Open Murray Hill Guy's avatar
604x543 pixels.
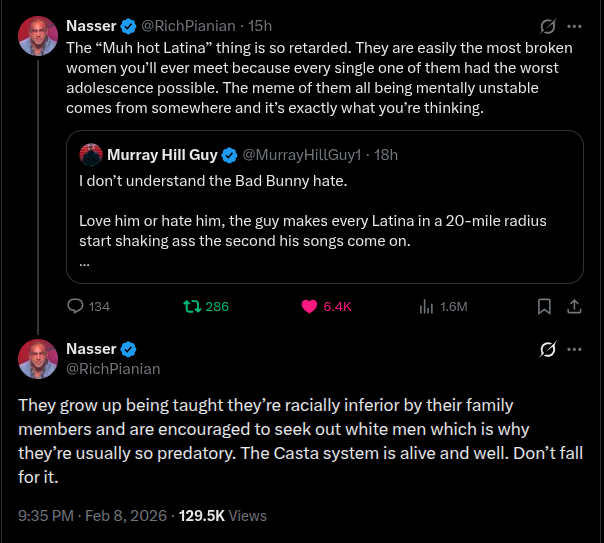[x=91, y=155]
